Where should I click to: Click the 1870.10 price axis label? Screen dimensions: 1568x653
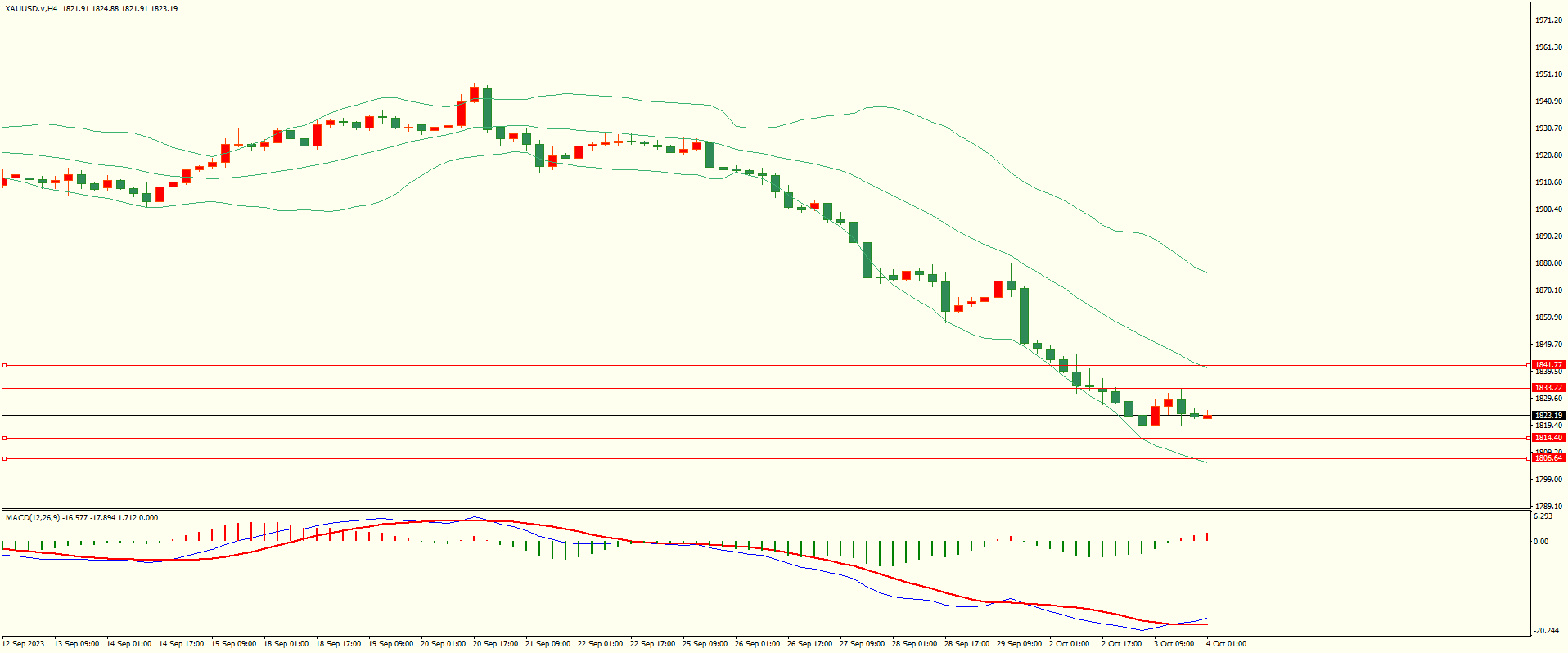[x=1548, y=290]
